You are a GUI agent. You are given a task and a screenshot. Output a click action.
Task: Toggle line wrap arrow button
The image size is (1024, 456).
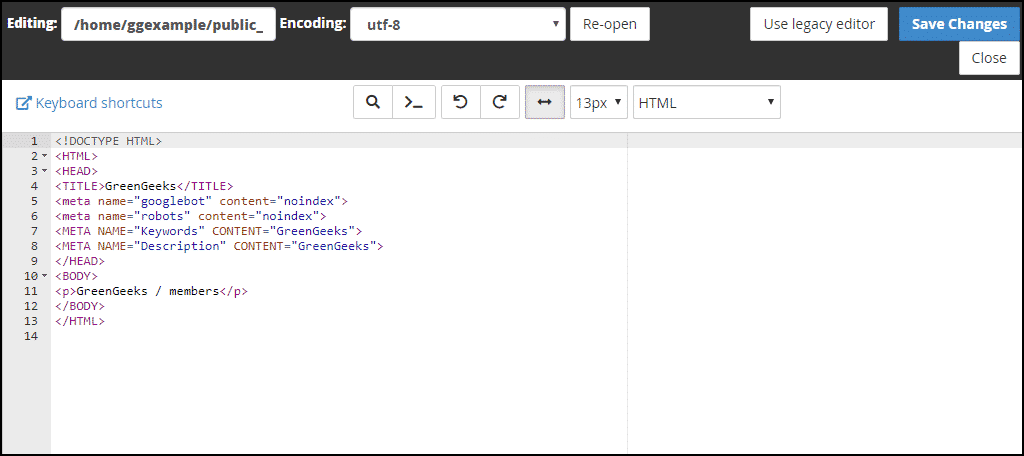(545, 103)
